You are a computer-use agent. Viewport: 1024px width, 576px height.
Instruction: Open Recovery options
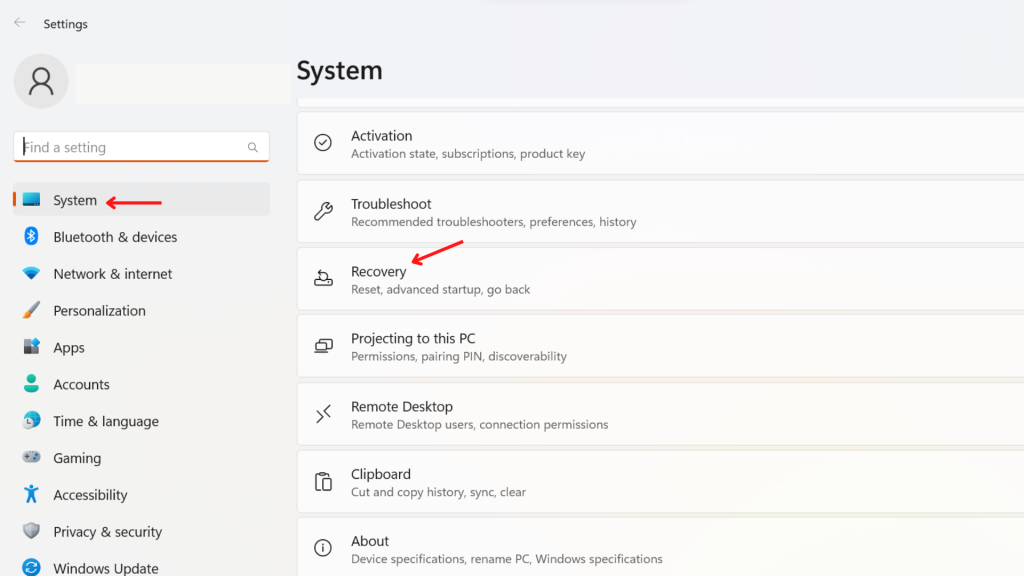click(x=660, y=279)
